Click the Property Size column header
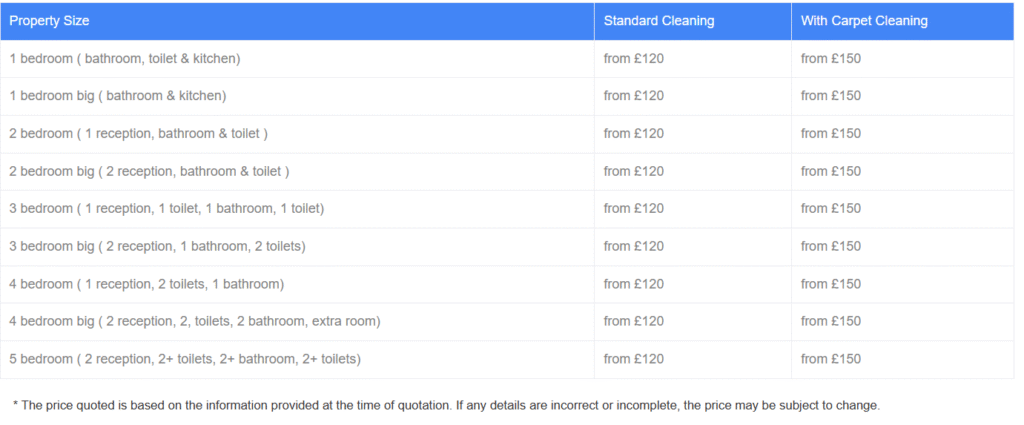1024x425 pixels. (x=51, y=21)
